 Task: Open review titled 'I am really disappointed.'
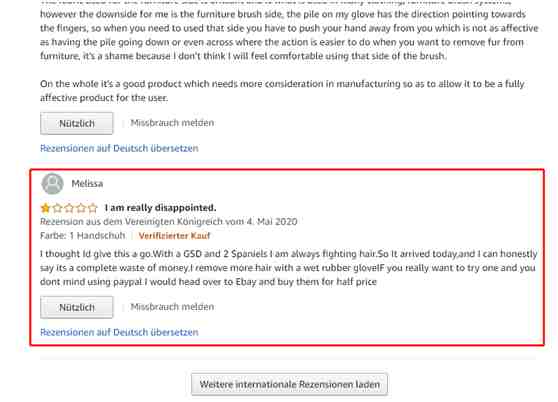[x=160, y=208]
